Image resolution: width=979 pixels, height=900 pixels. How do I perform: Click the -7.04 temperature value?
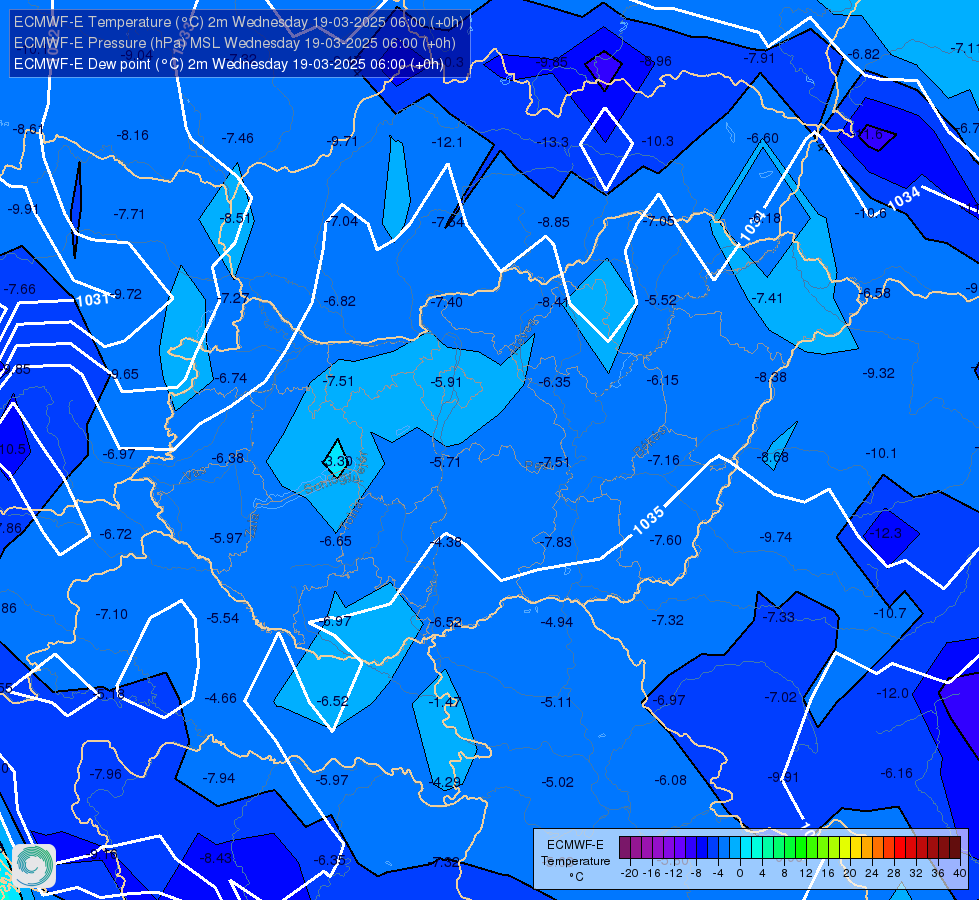[x=343, y=221]
